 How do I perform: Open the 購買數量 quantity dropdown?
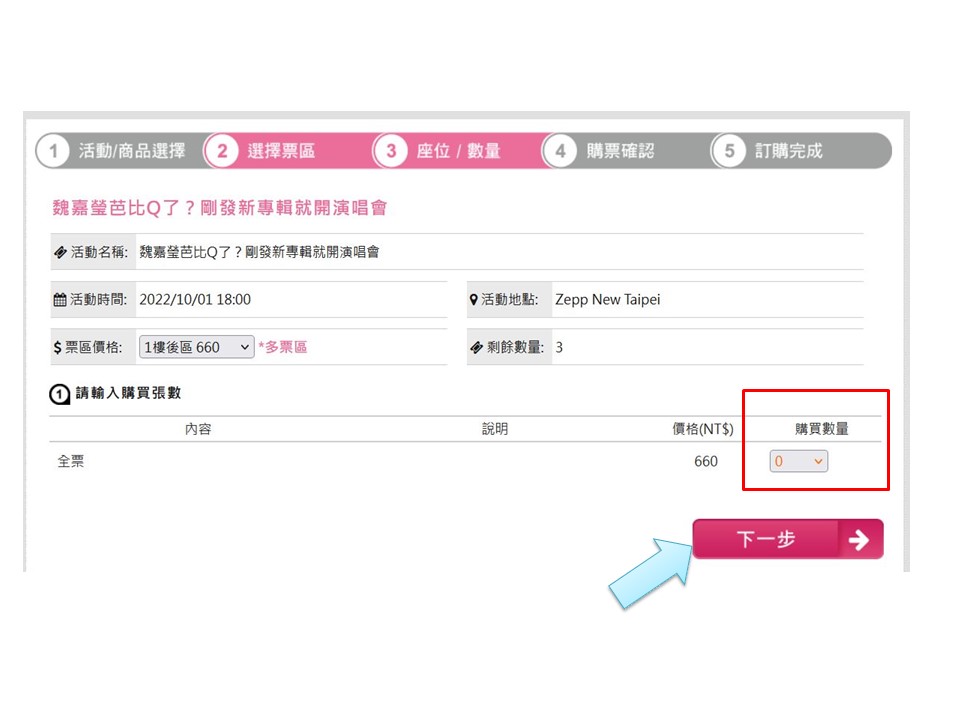[x=798, y=461]
